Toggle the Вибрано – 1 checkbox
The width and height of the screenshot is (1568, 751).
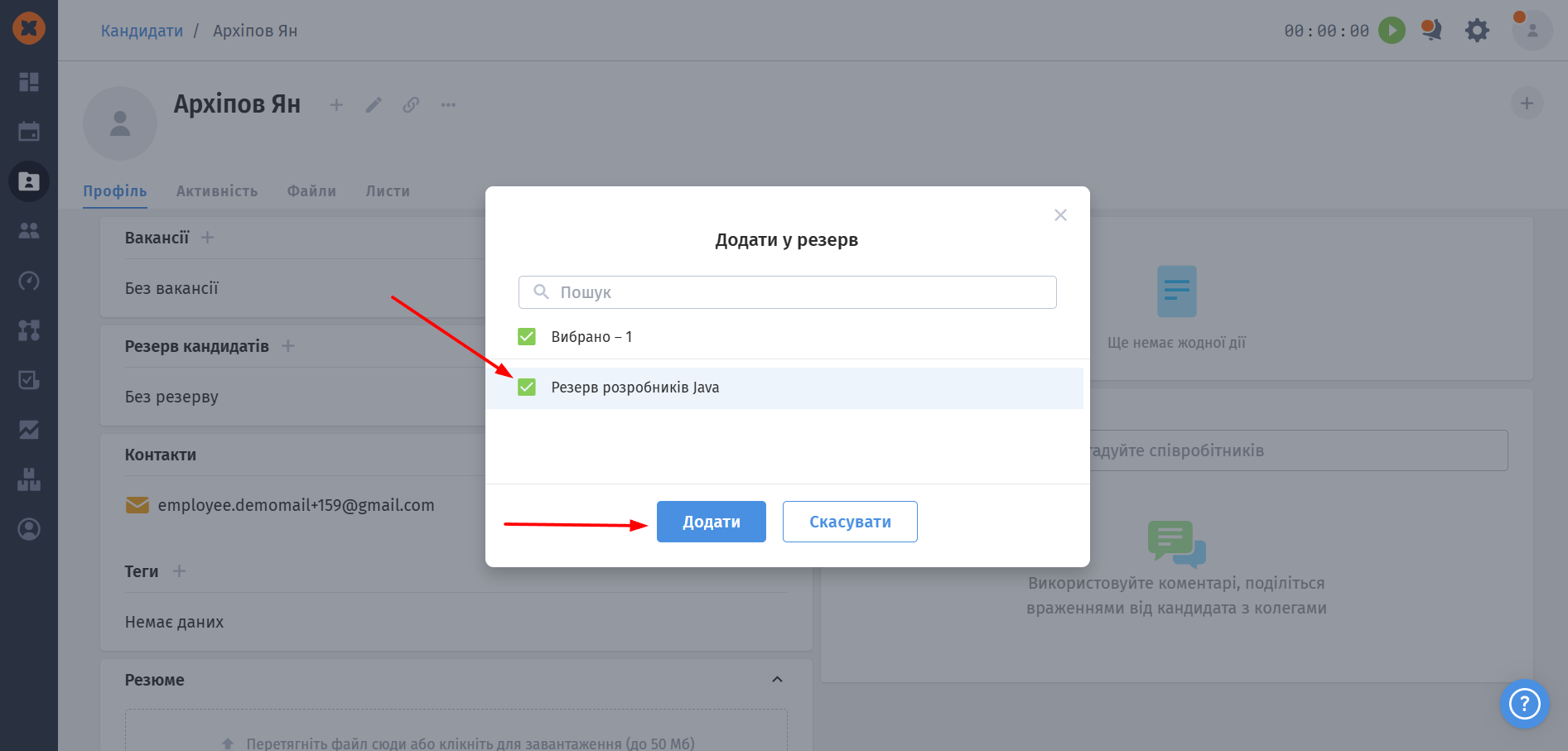tap(527, 337)
